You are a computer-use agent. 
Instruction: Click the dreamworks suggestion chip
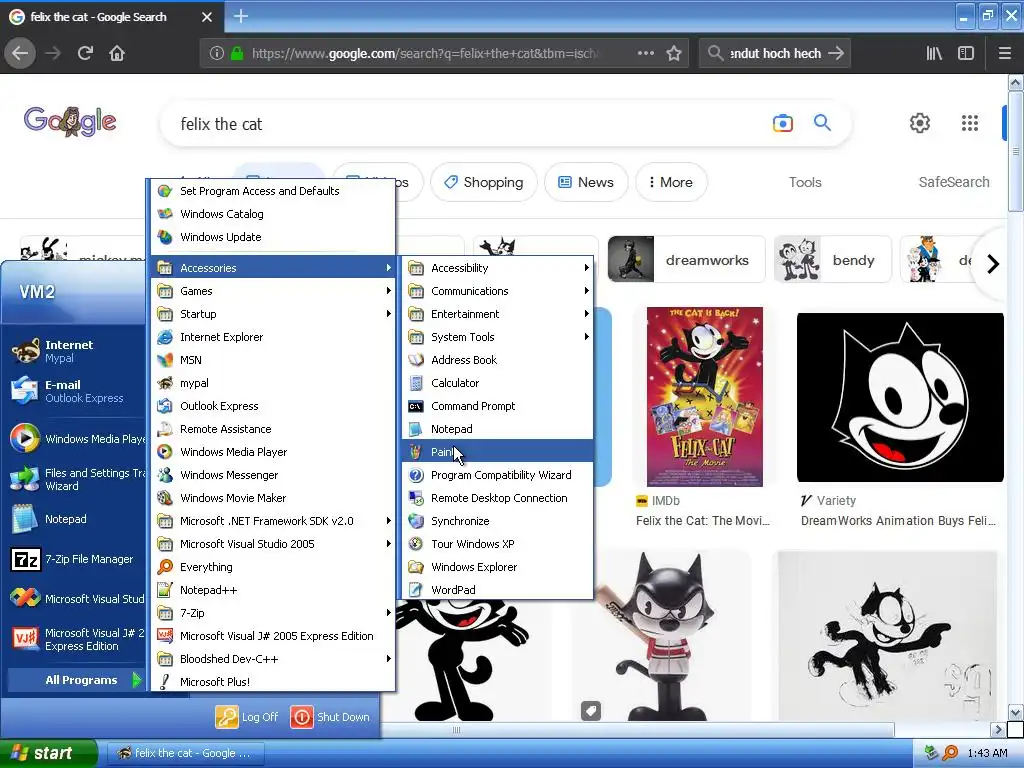686,260
